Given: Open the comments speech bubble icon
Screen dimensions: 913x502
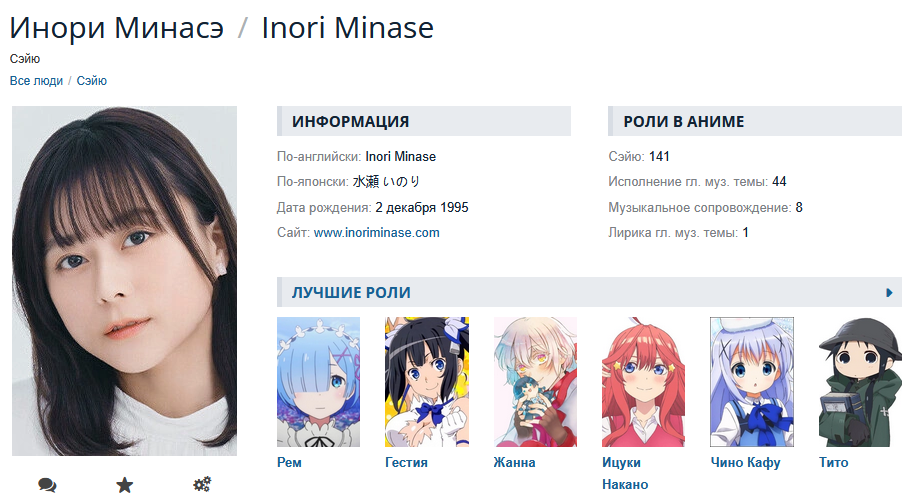Looking at the screenshot, I should [47, 485].
